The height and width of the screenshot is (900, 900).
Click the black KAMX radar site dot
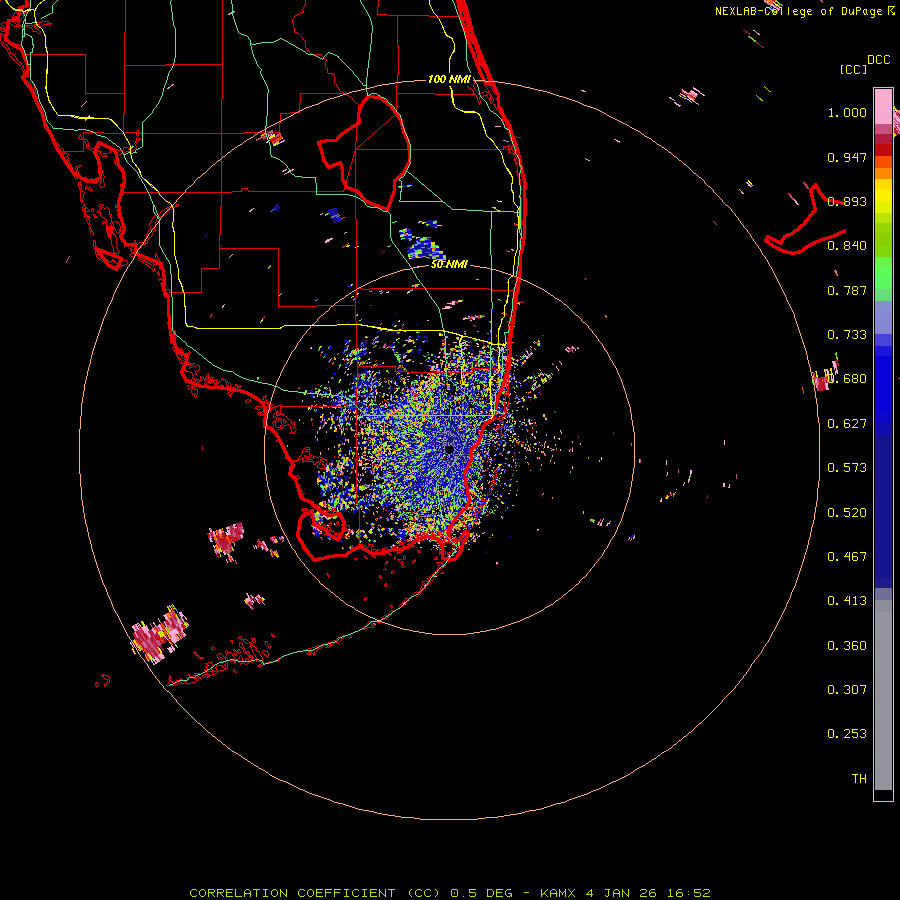coord(449,449)
